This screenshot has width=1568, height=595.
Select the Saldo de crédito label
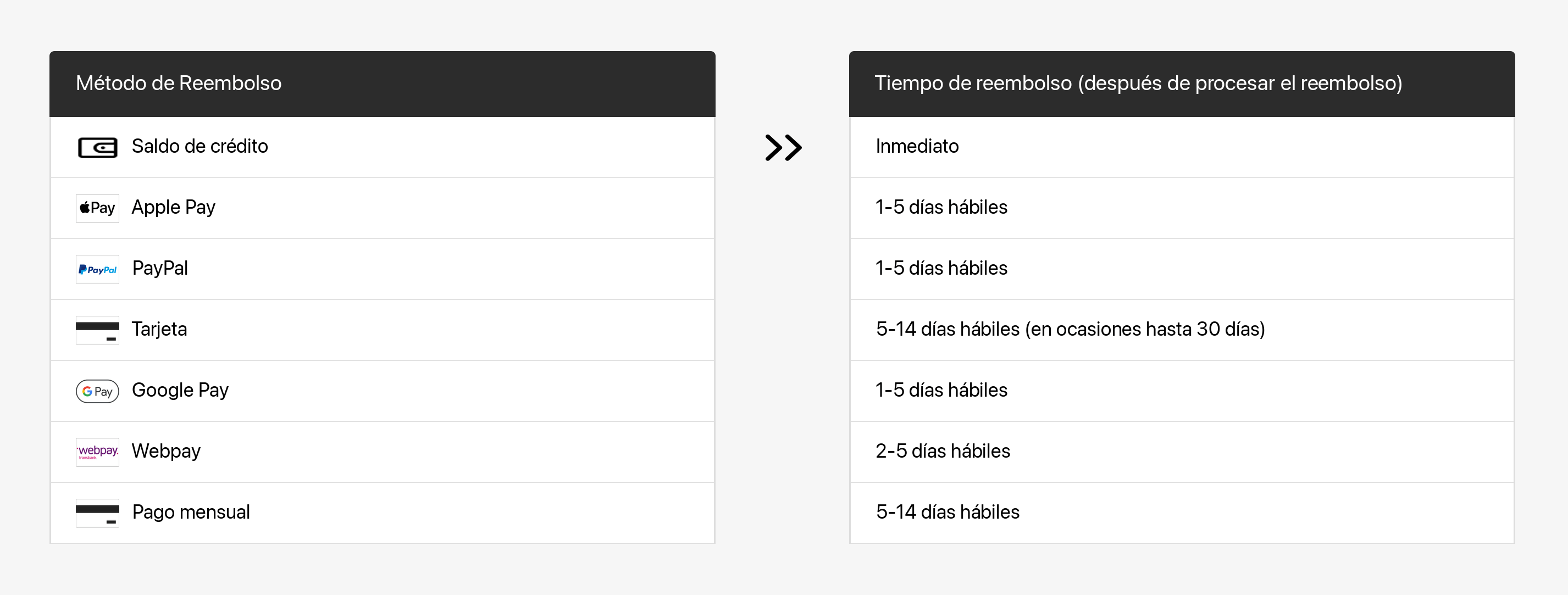(x=200, y=147)
